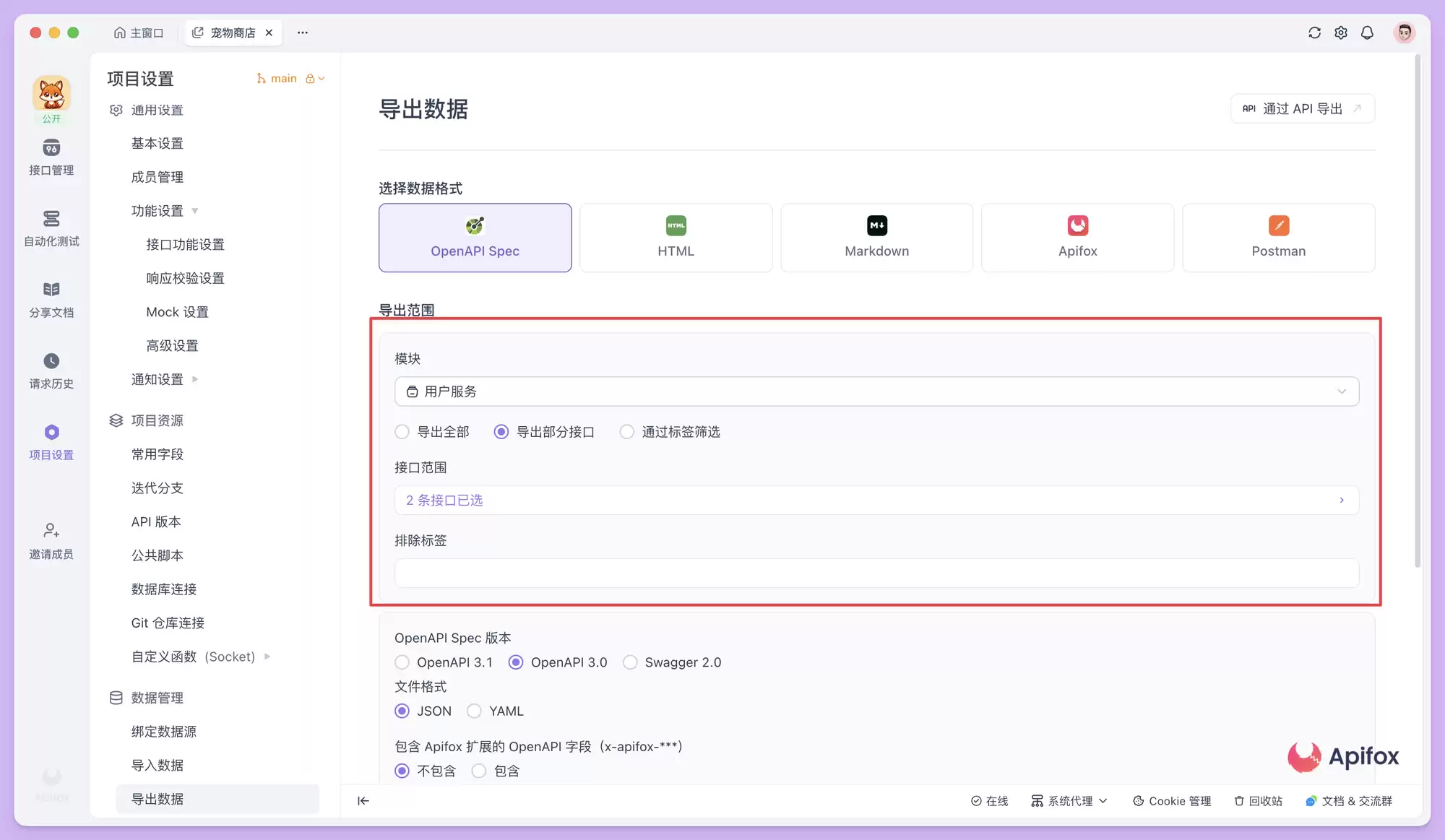This screenshot has height=840, width=1445.
Task: Choose the HTML export format card
Action: [x=676, y=238]
